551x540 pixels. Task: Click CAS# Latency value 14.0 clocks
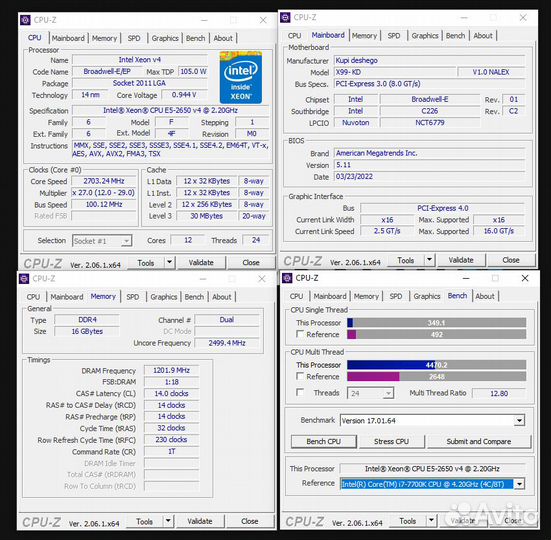(x=171, y=393)
